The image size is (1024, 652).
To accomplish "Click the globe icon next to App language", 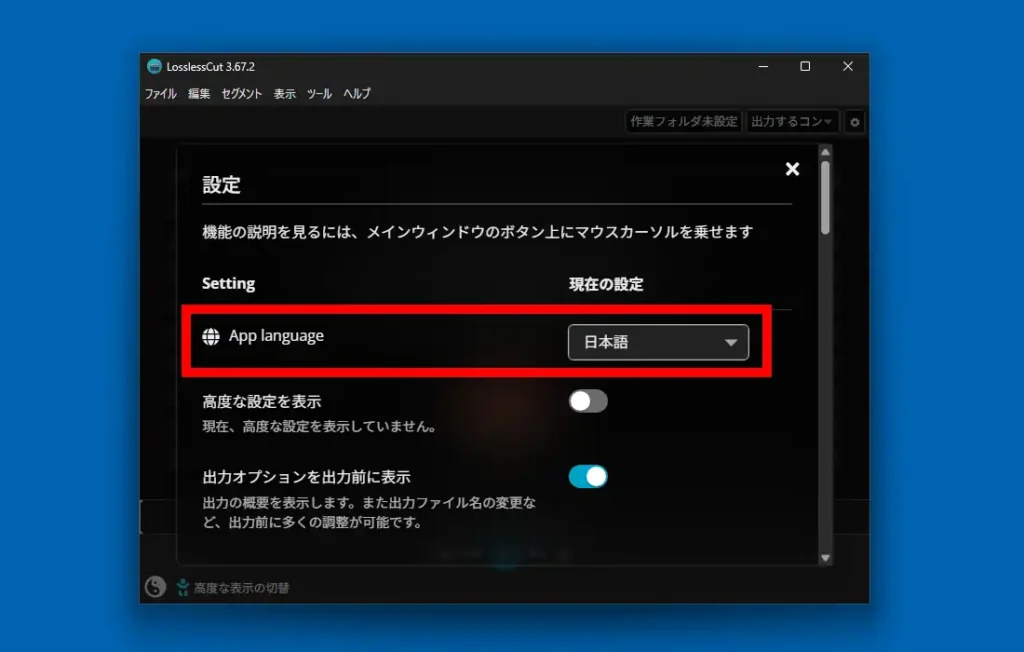I will (x=211, y=336).
